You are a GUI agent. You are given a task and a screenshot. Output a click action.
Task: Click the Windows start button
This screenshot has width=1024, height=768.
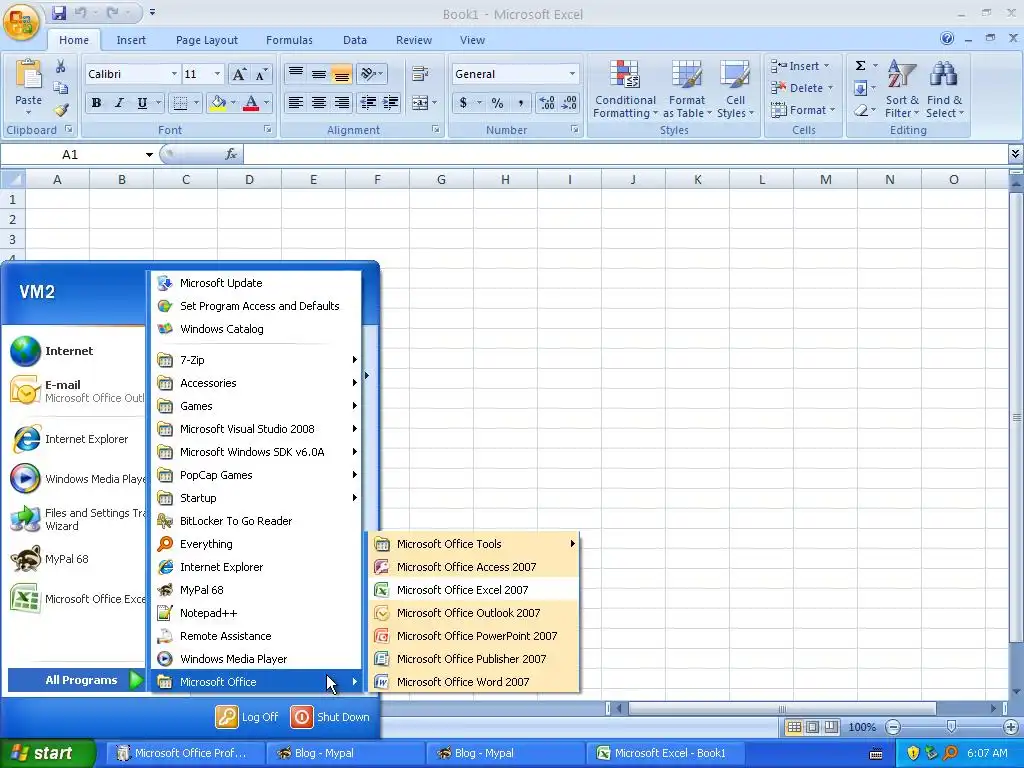click(47, 753)
